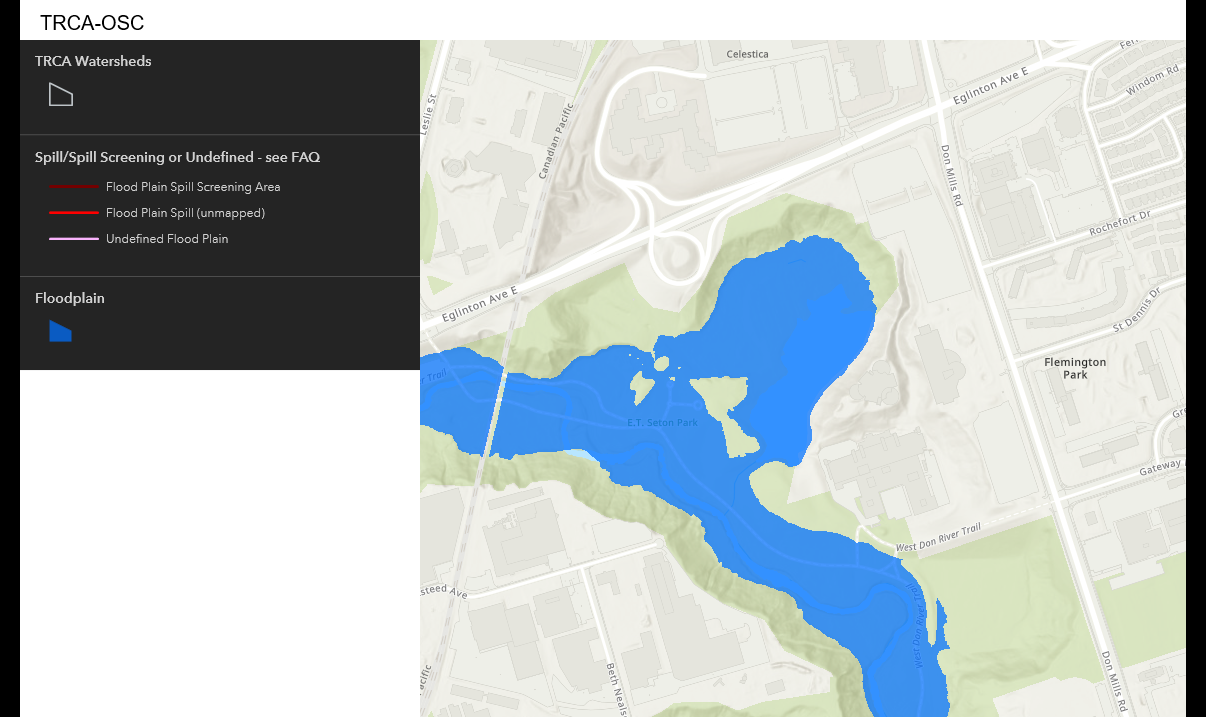
Task: Click the TRCA-OSC page title
Action: [x=92, y=23]
